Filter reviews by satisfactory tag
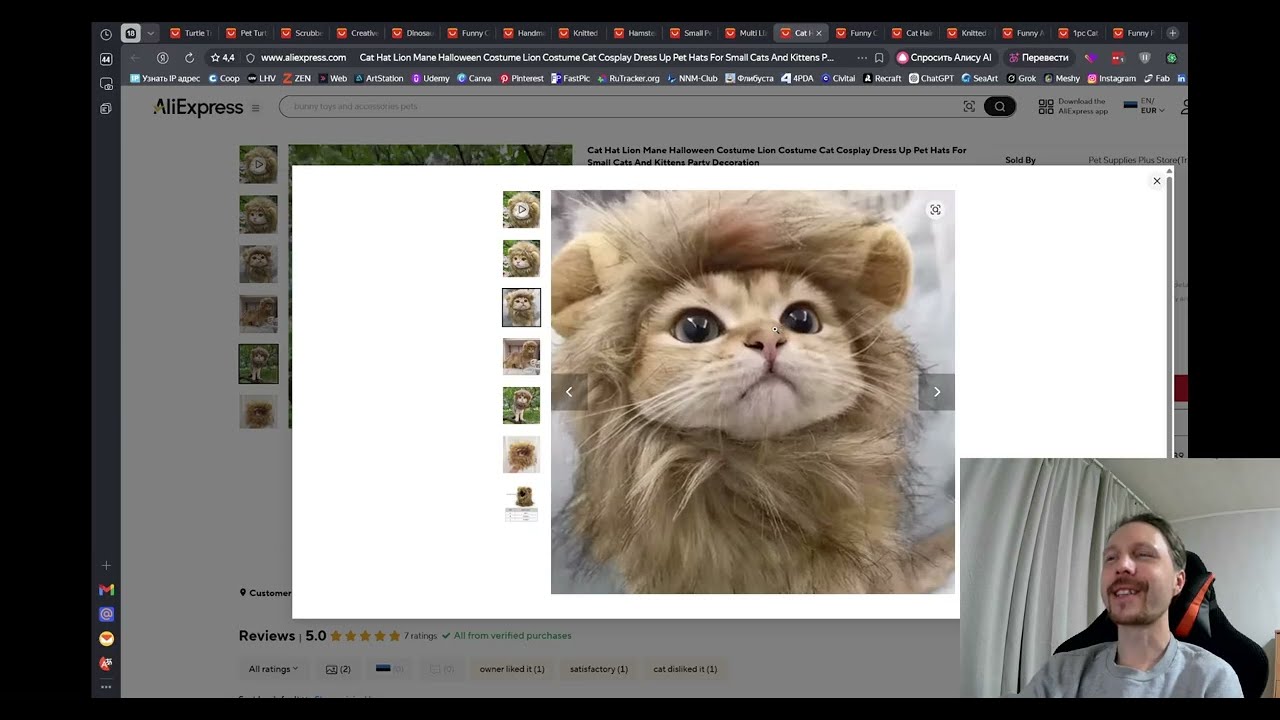 [x=599, y=669]
